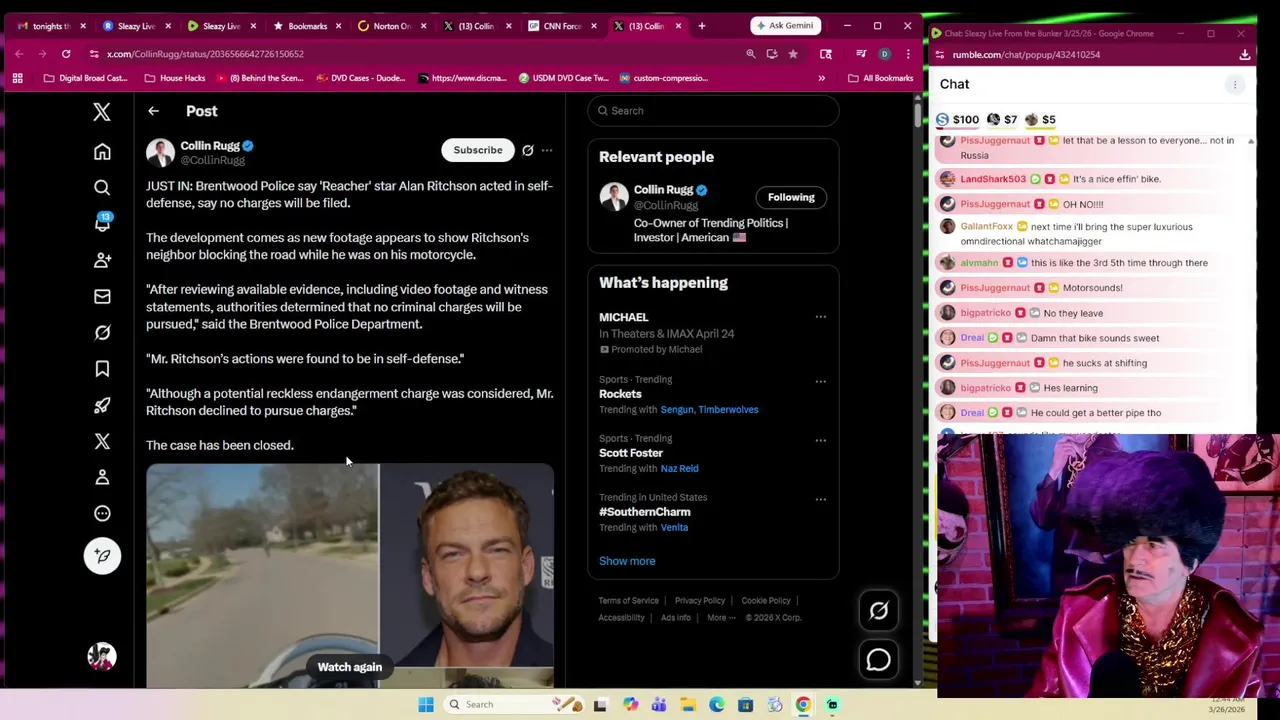
Task: Open the X home feed icon
Action: click(102, 151)
